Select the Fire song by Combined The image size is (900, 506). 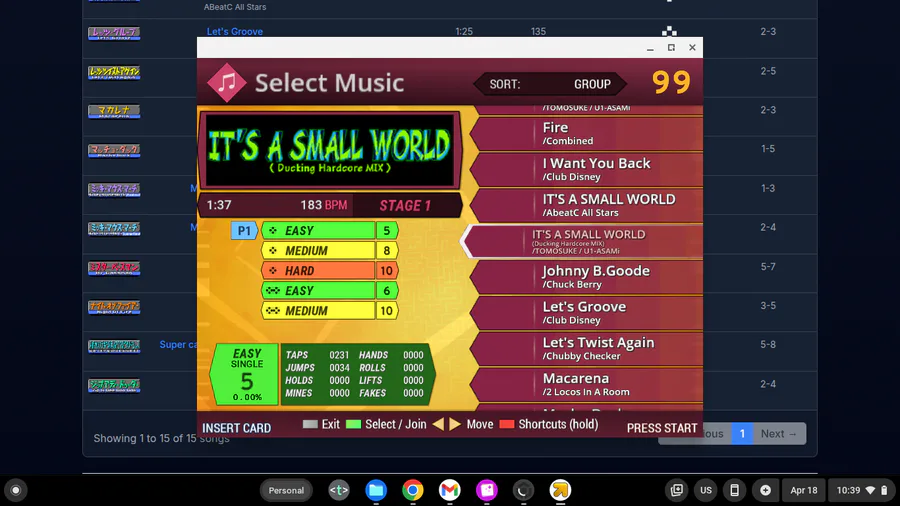point(587,134)
